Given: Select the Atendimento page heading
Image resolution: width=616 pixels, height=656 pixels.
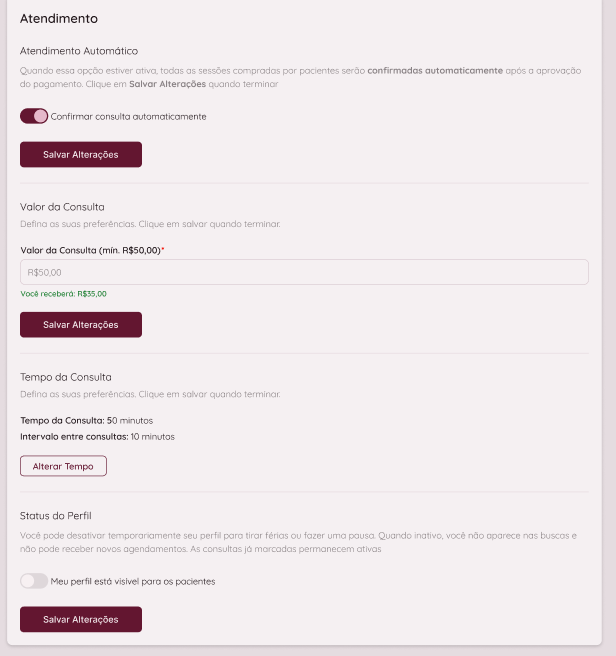Looking at the screenshot, I should tap(59, 18).
